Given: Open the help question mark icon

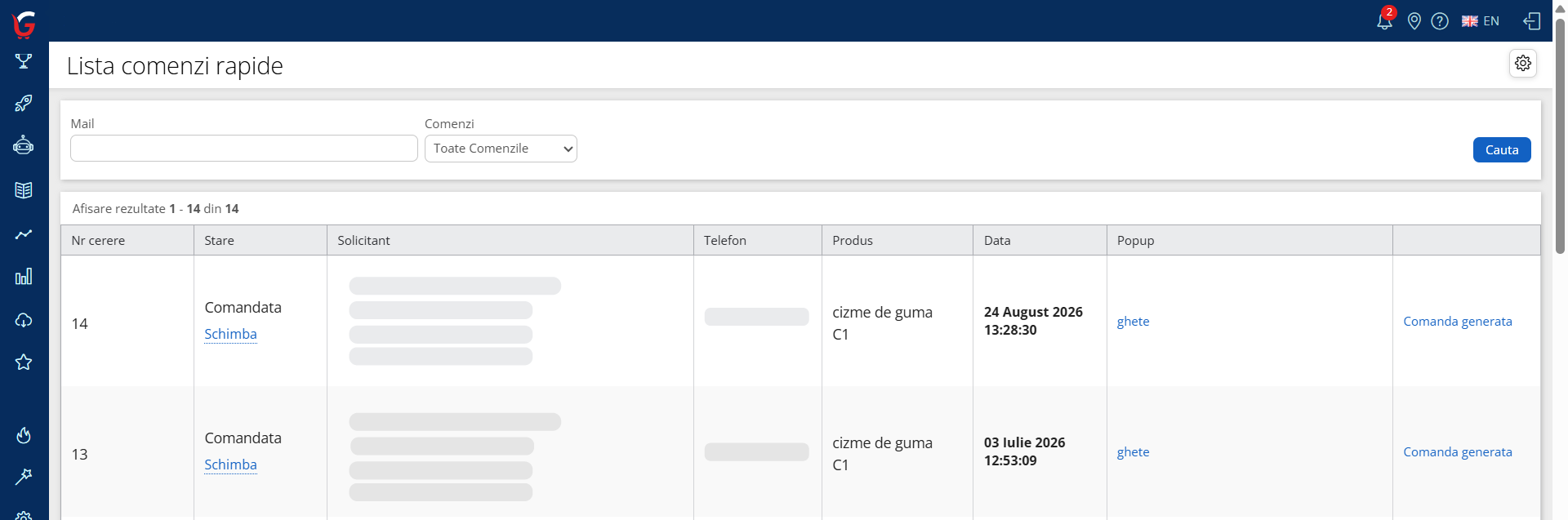Looking at the screenshot, I should (1440, 21).
